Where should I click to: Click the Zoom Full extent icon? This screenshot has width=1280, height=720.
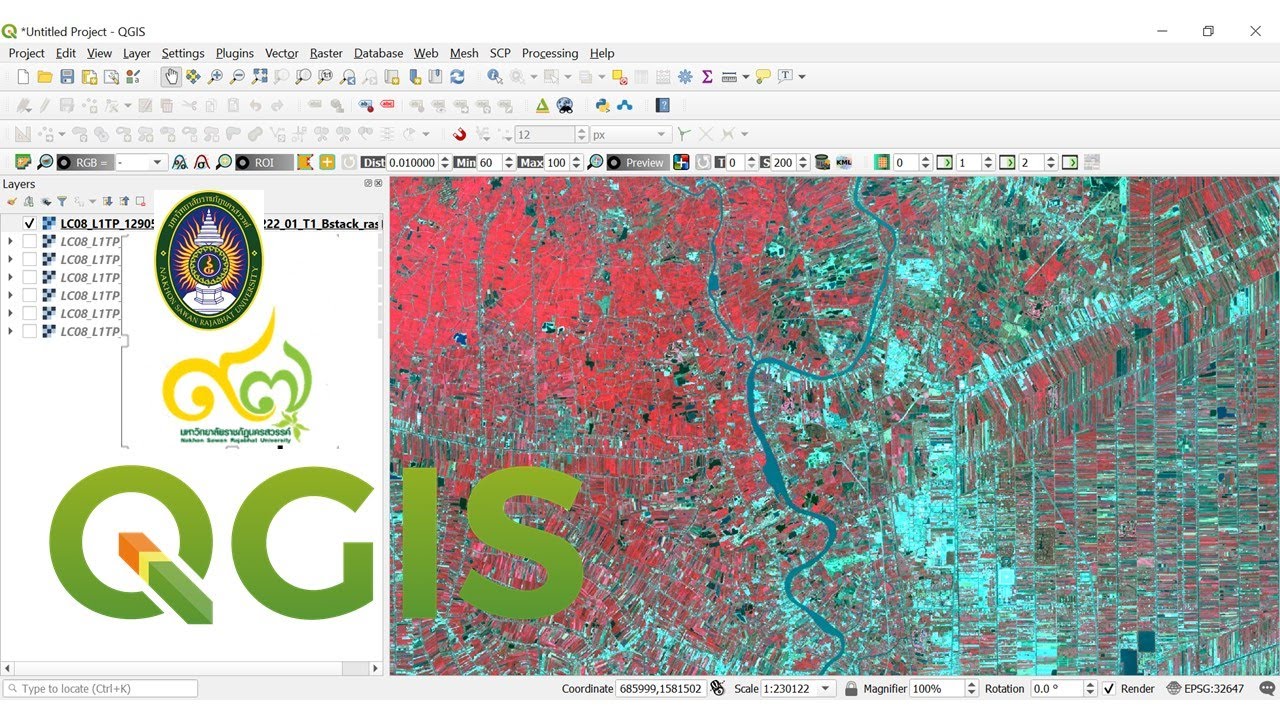(x=259, y=77)
